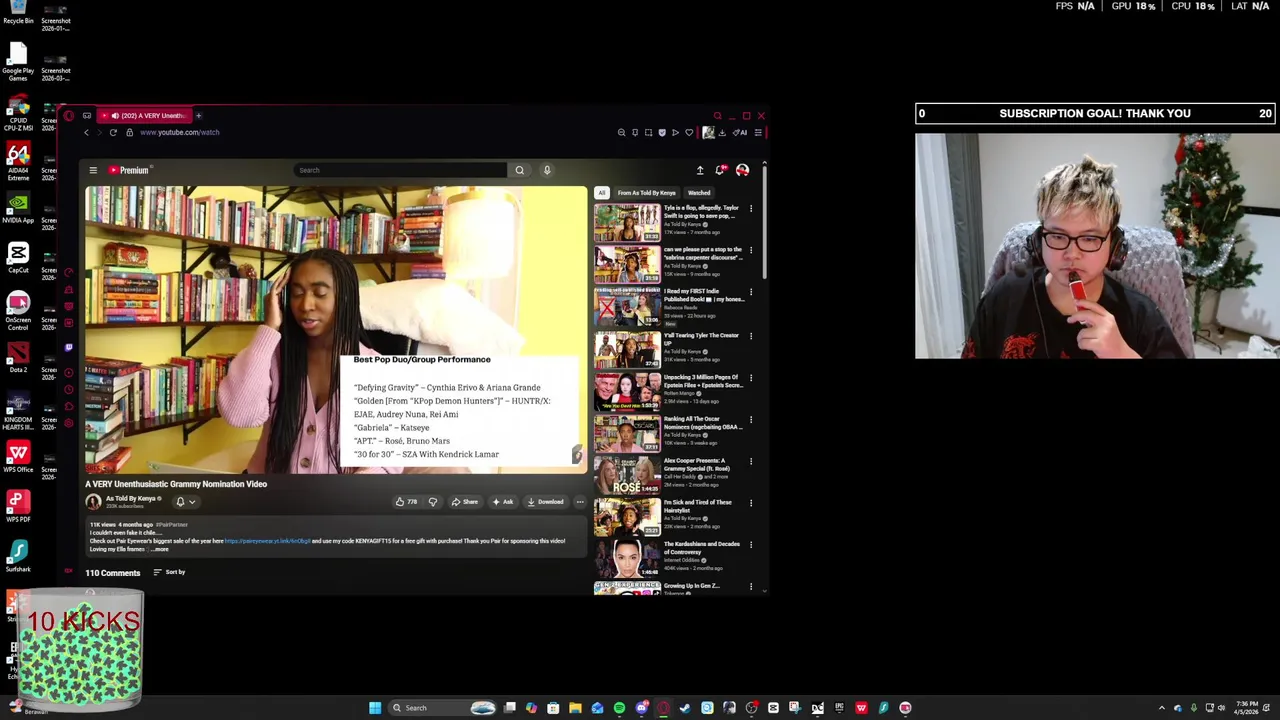Open the YouTube hamburger guide menu
Image resolution: width=1280 pixels, height=720 pixels.
pyautogui.click(x=93, y=170)
